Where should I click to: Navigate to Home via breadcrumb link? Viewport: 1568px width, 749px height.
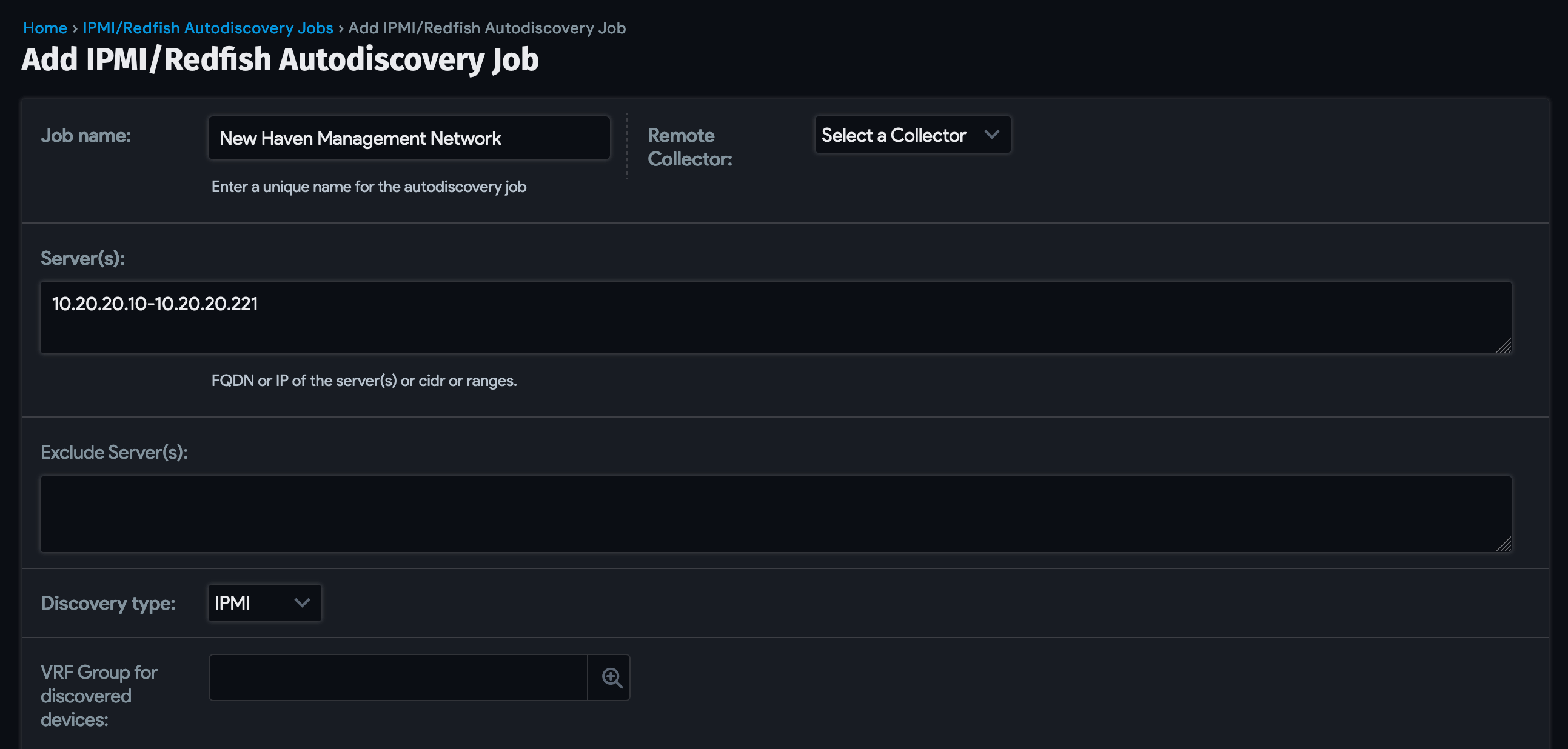(44, 27)
